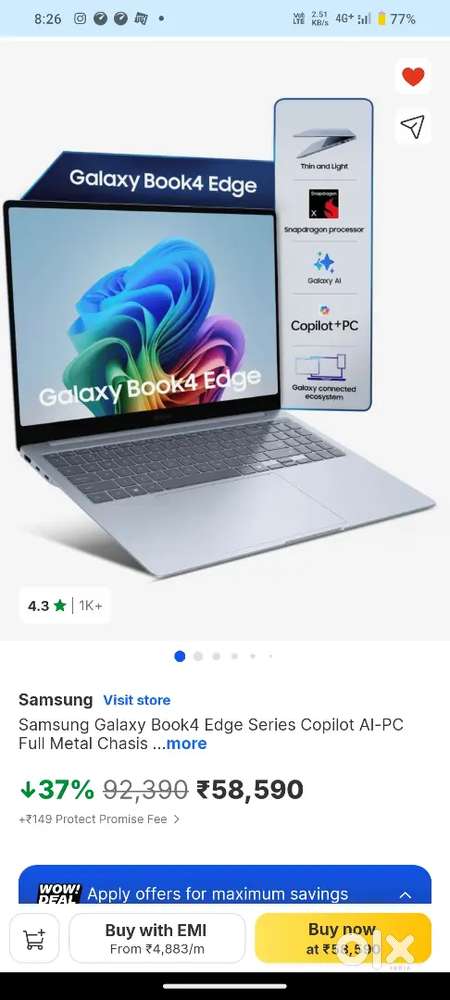This screenshot has width=450, height=1000.
Task: Expand description with the more link
Action: click(186, 744)
